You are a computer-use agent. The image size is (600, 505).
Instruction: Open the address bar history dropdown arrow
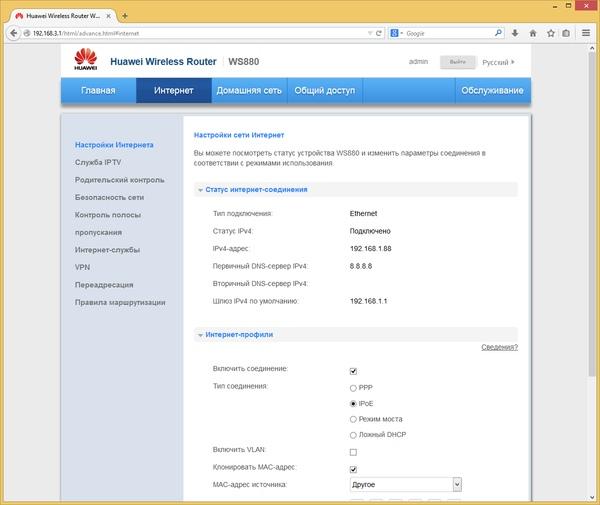tap(370, 33)
